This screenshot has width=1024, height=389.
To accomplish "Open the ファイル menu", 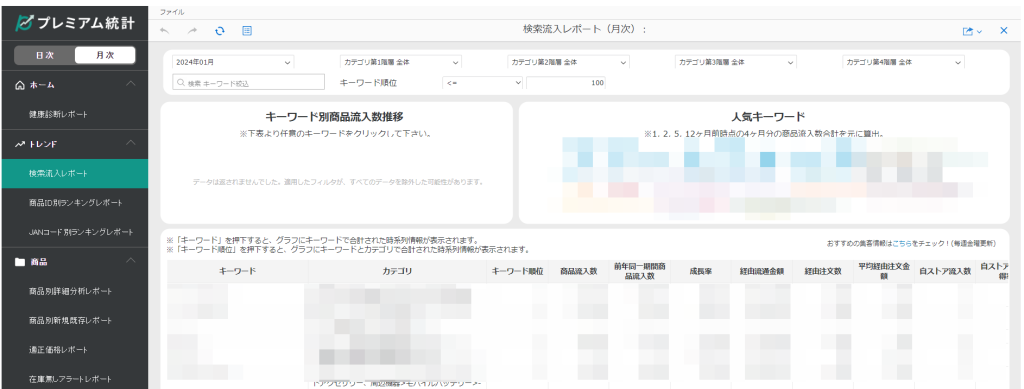I will (172, 12).
